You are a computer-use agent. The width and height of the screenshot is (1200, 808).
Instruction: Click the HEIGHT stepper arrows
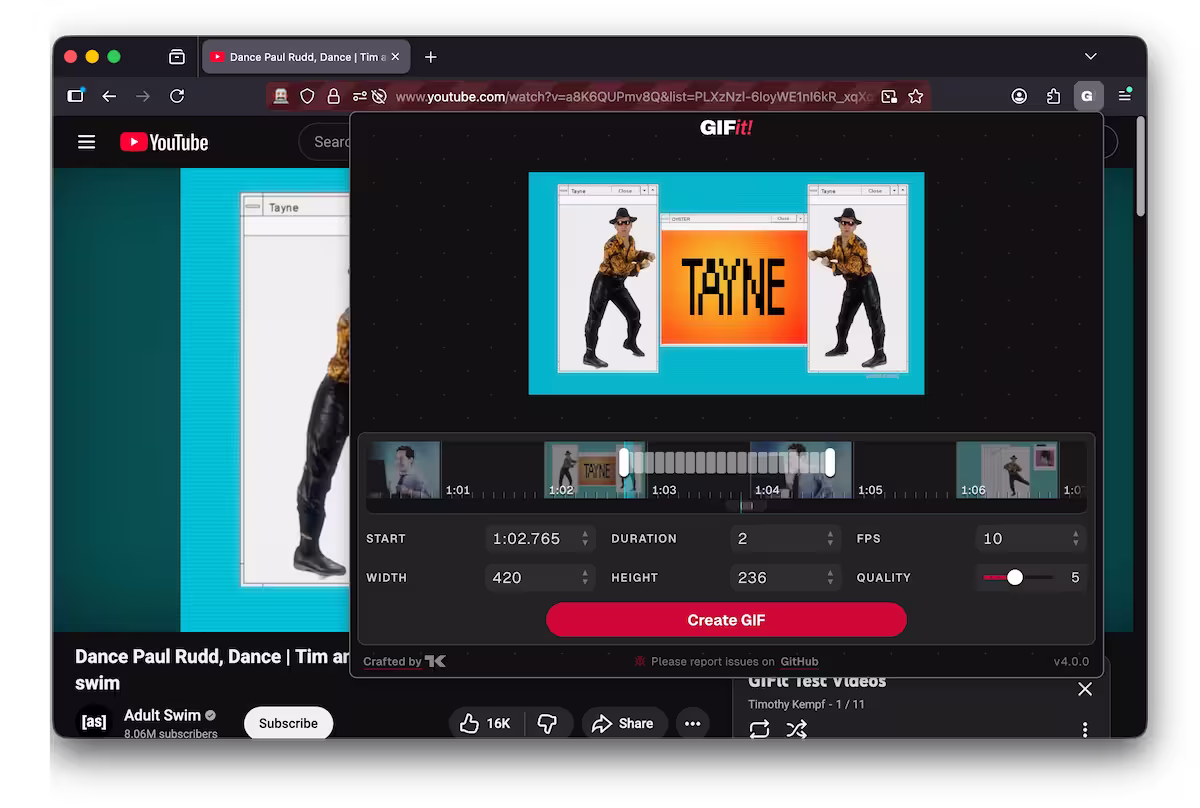coord(830,577)
